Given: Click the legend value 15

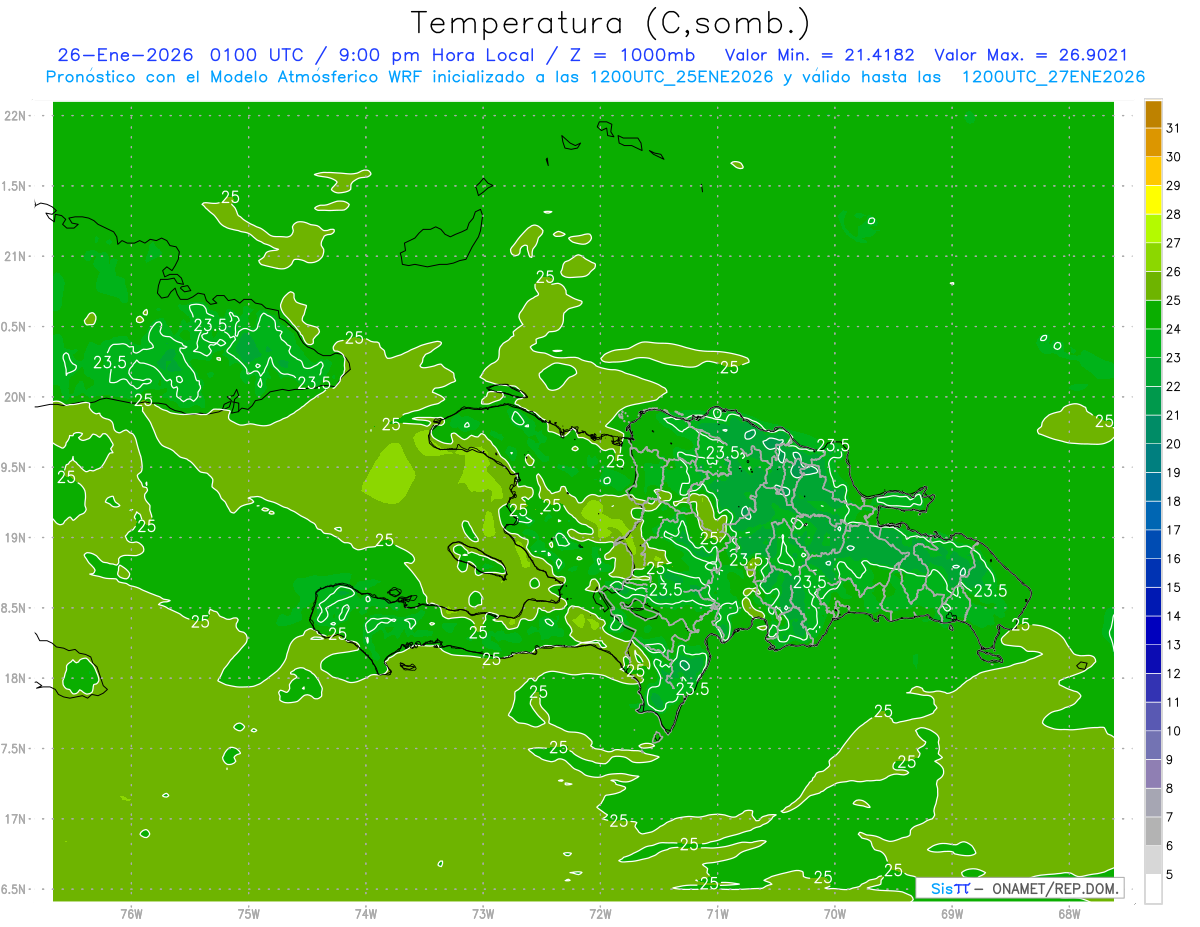Looking at the screenshot, I should tap(1173, 587).
